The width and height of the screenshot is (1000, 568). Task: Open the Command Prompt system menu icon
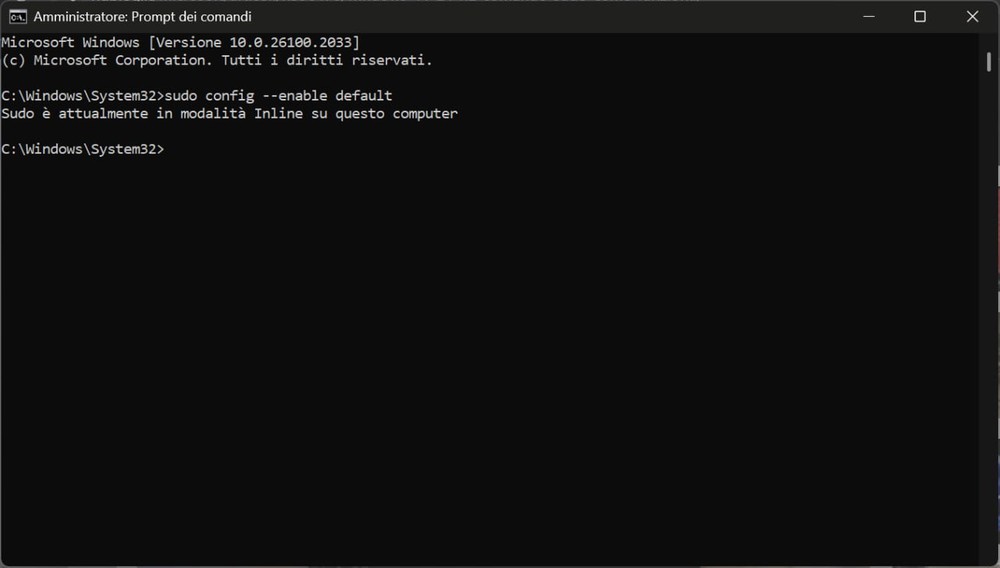tap(17, 17)
